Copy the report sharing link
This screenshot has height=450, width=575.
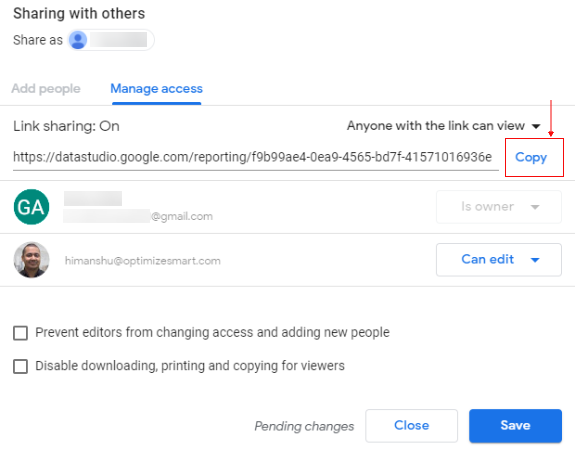(x=531, y=157)
